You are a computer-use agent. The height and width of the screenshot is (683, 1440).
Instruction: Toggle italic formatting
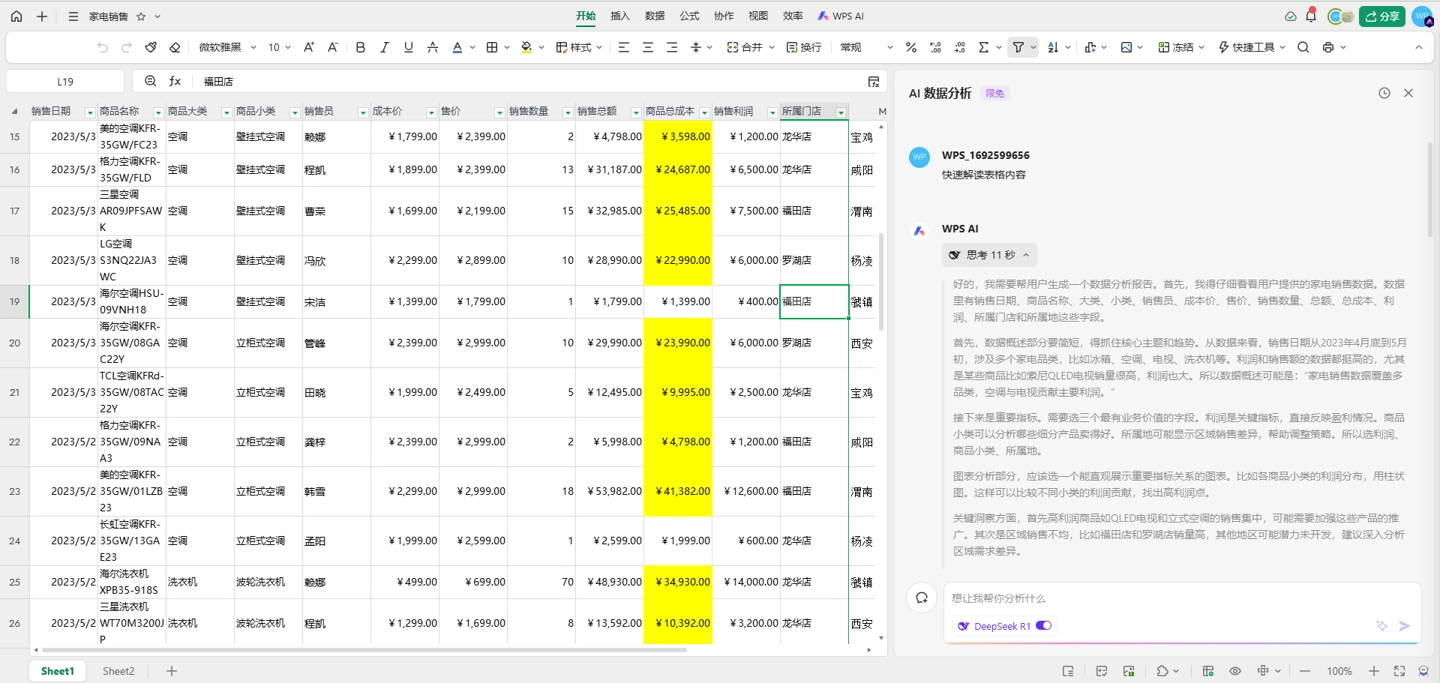point(384,46)
